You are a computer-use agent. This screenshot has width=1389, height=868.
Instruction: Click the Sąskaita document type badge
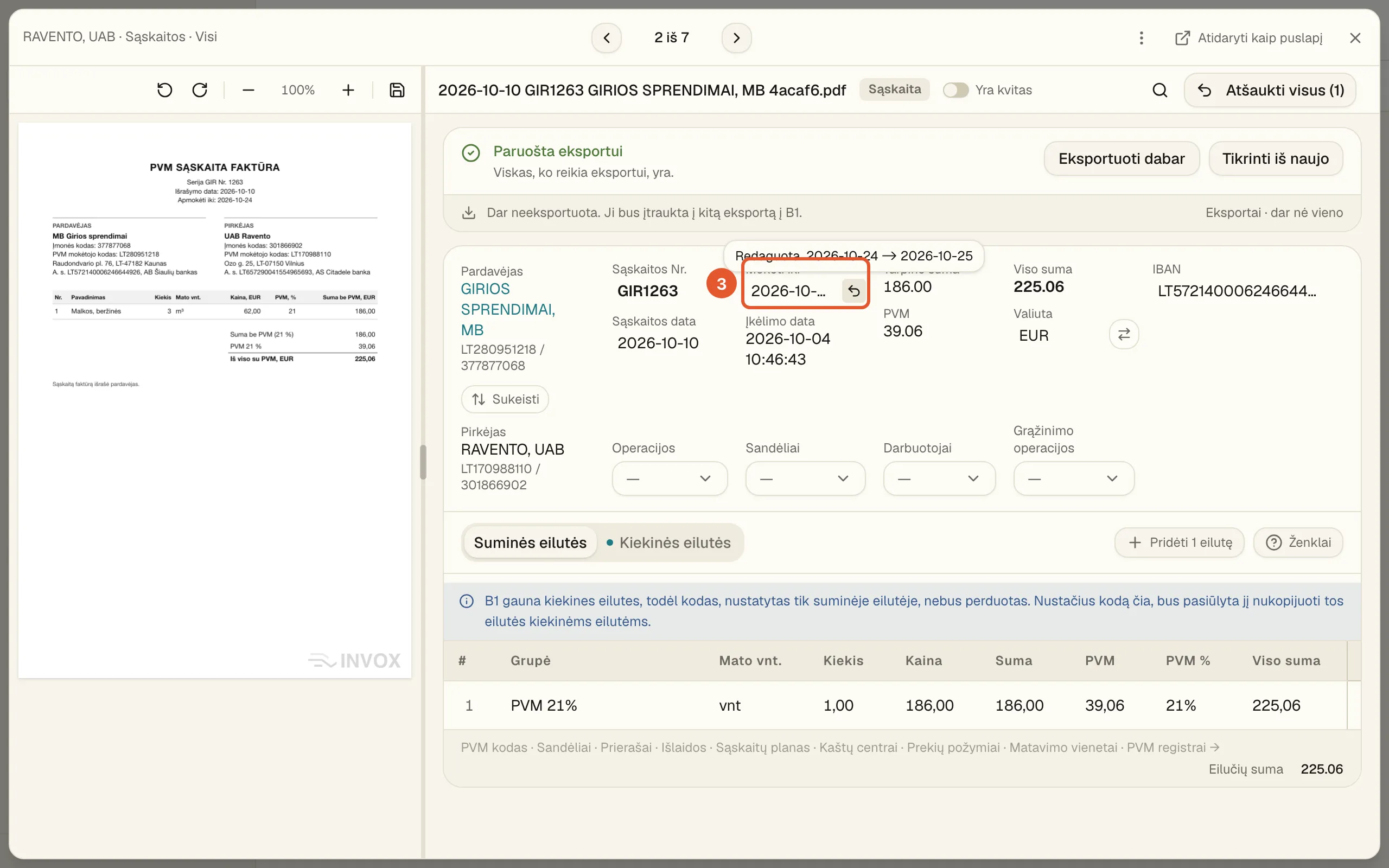point(894,90)
